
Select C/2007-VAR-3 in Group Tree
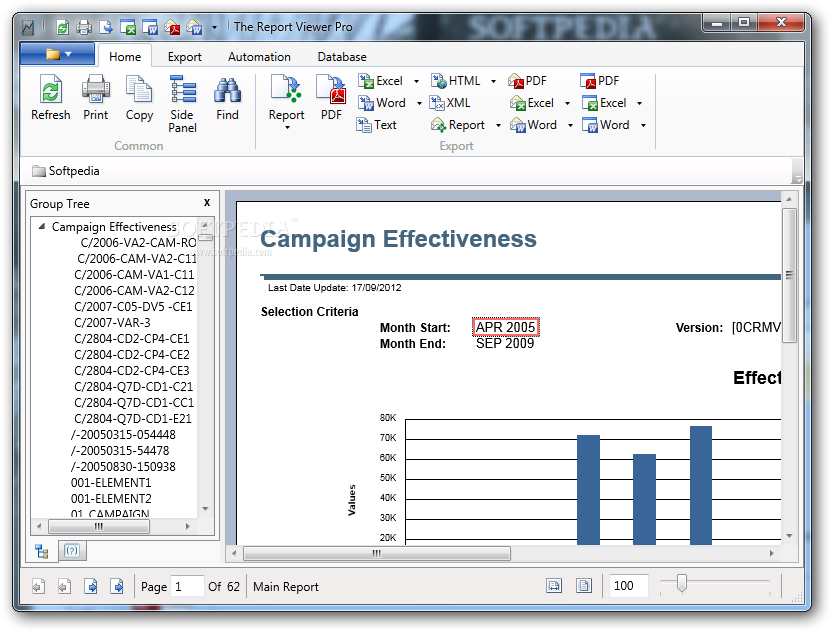[x=112, y=323]
